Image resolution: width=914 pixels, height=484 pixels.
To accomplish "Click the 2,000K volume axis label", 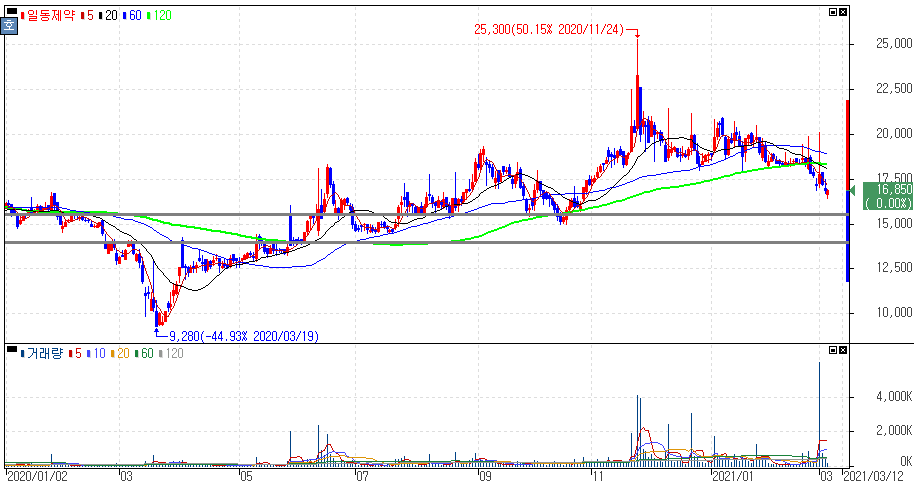I will (x=894, y=431).
